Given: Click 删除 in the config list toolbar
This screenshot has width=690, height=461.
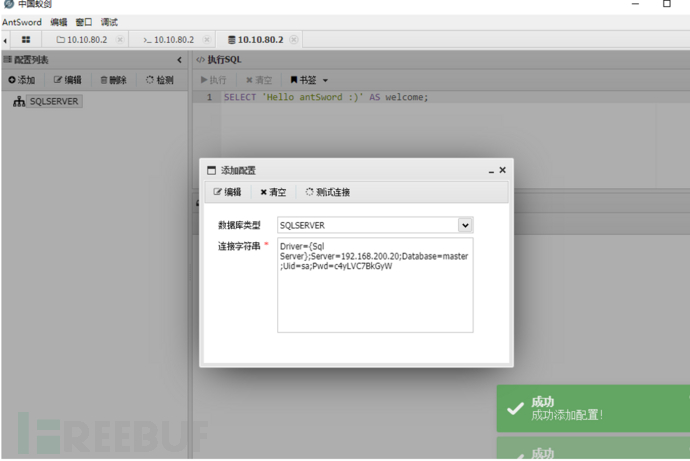Looking at the screenshot, I should pos(113,80).
